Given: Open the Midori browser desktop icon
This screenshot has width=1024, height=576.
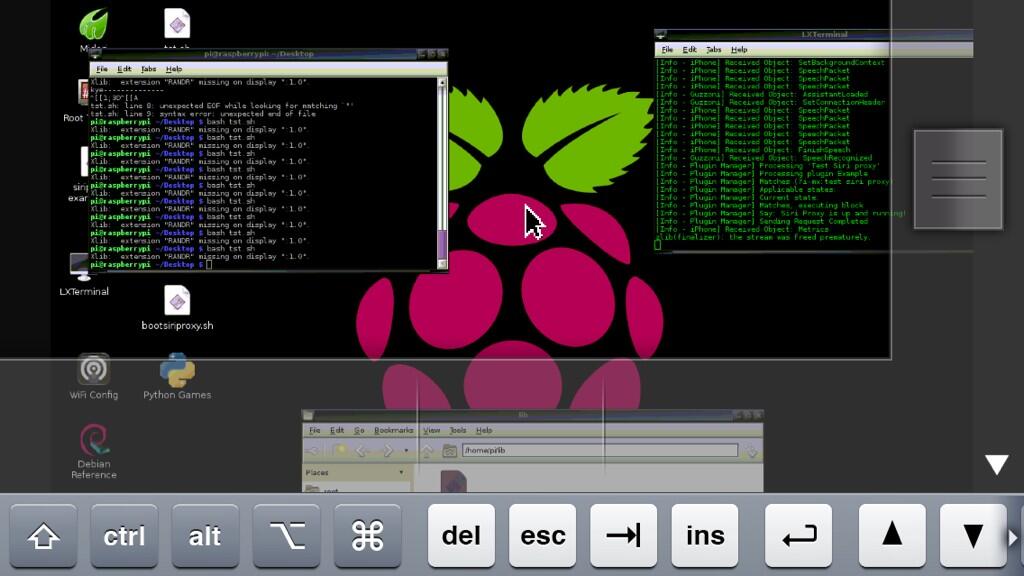Looking at the screenshot, I should (x=93, y=25).
